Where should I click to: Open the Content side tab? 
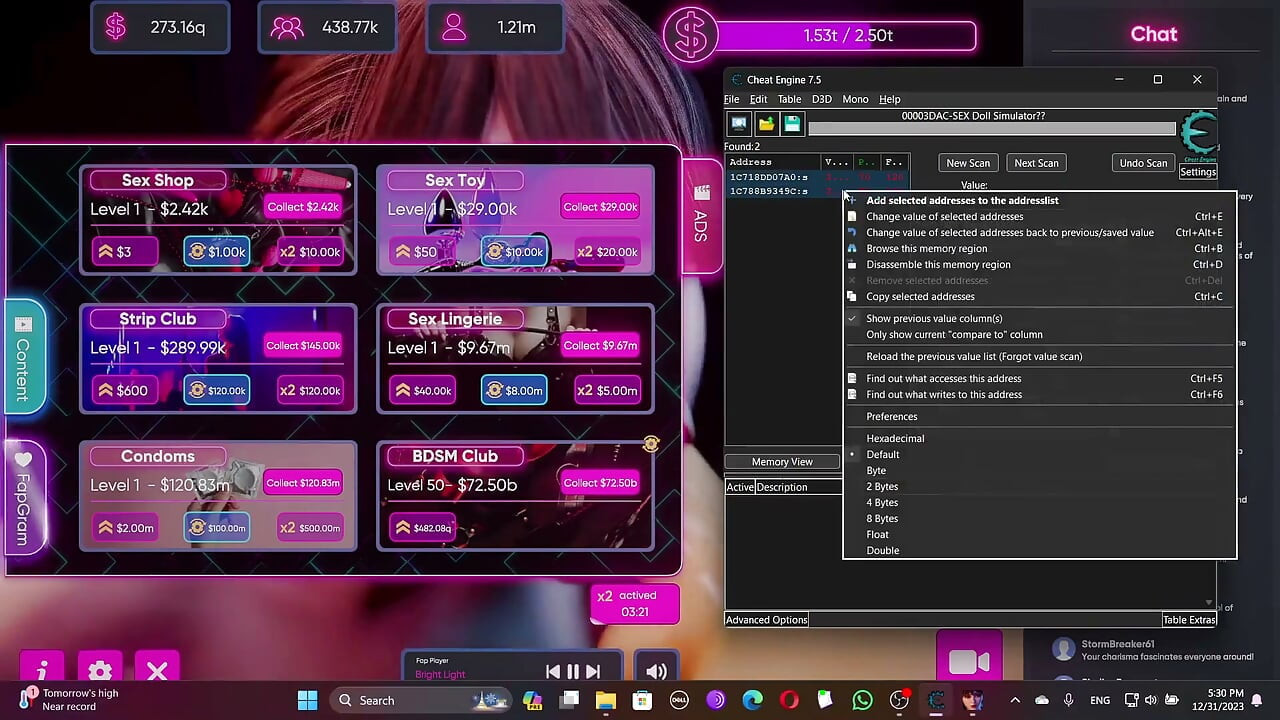(23, 356)
